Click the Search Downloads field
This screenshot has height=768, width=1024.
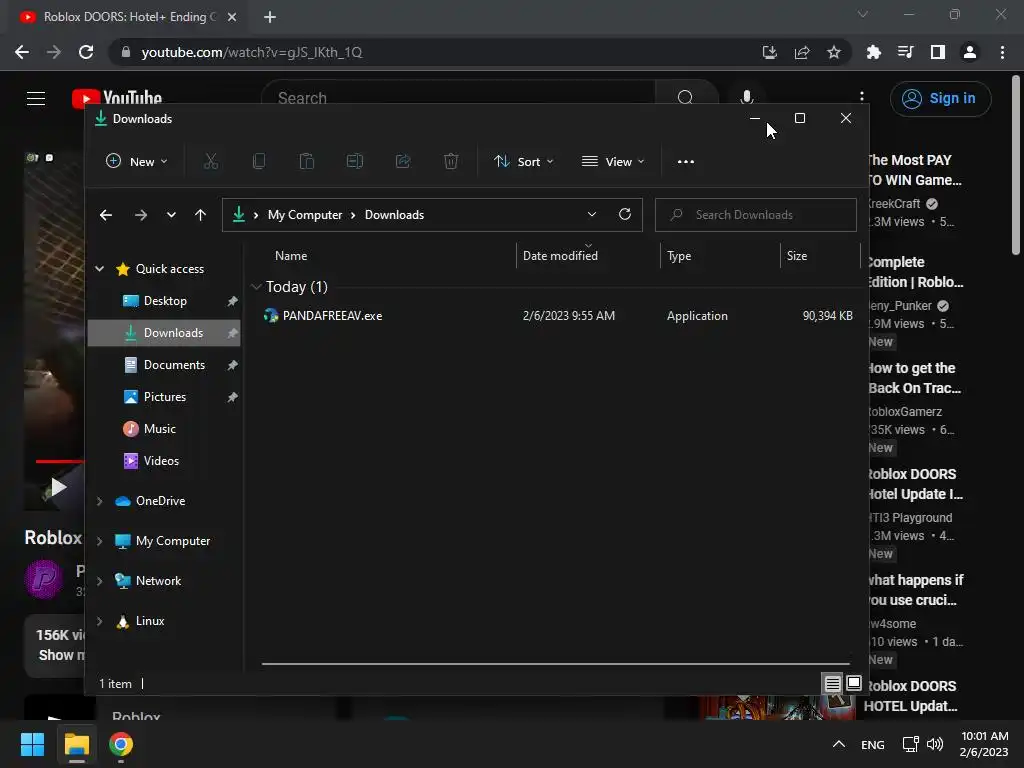tap(756, 215)
